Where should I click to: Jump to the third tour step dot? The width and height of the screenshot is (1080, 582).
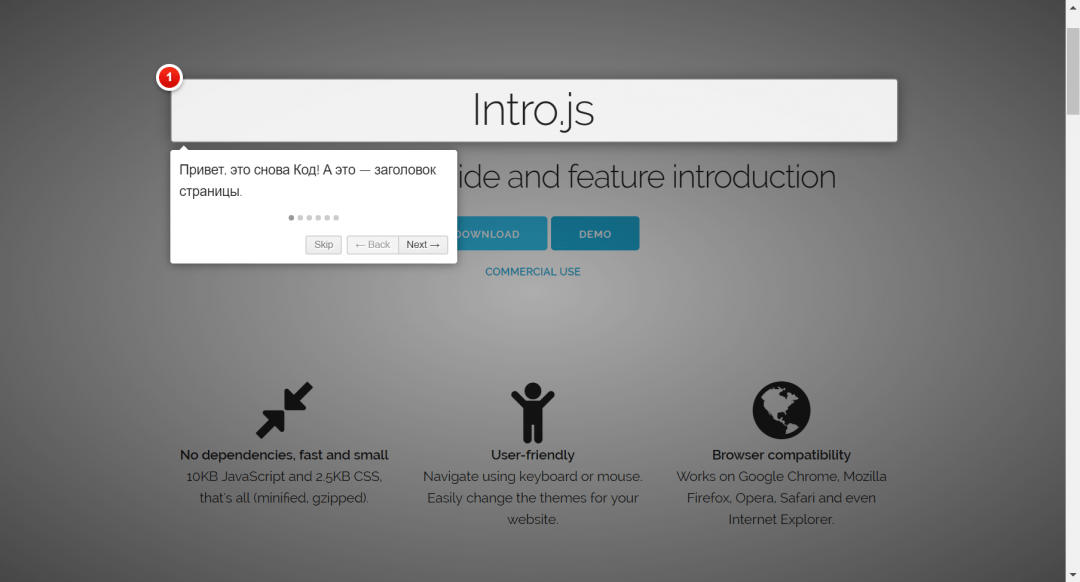309,217
